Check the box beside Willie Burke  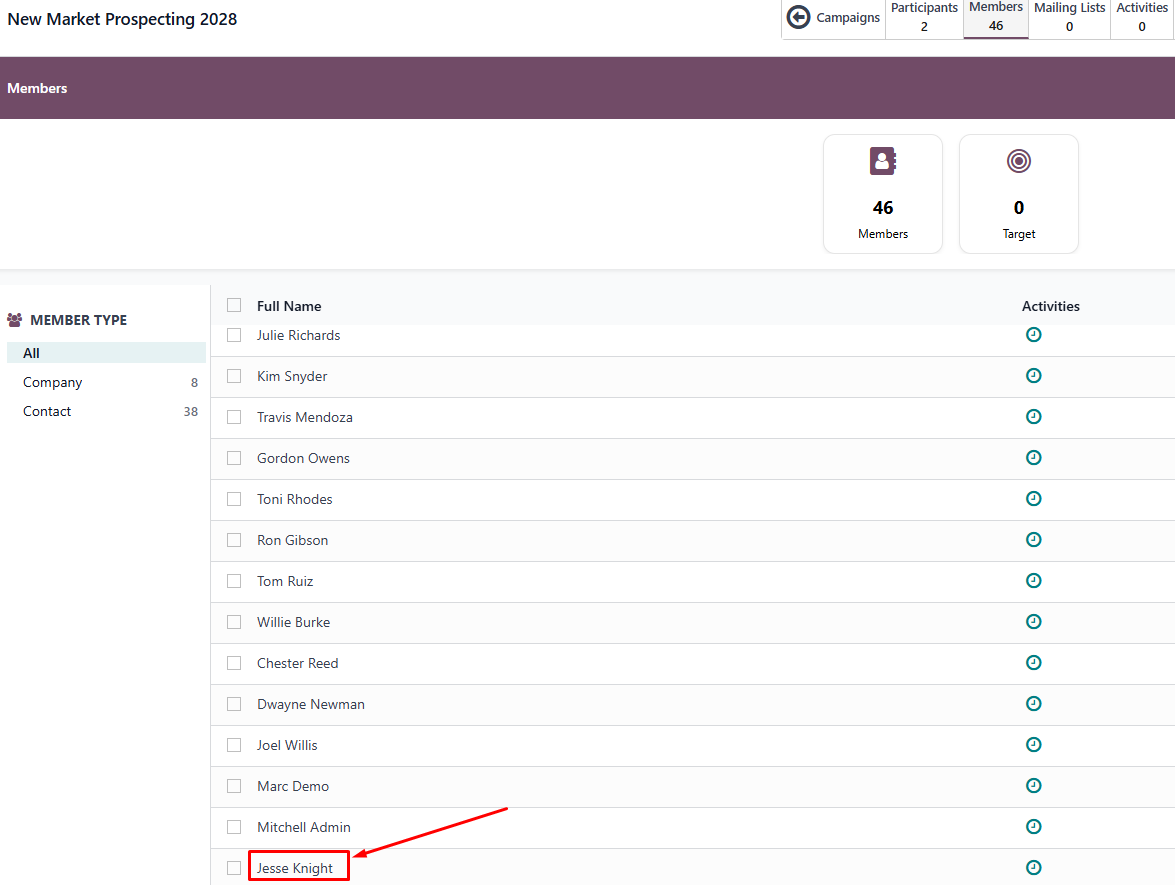pyautogui.click(x=234, y=622)
